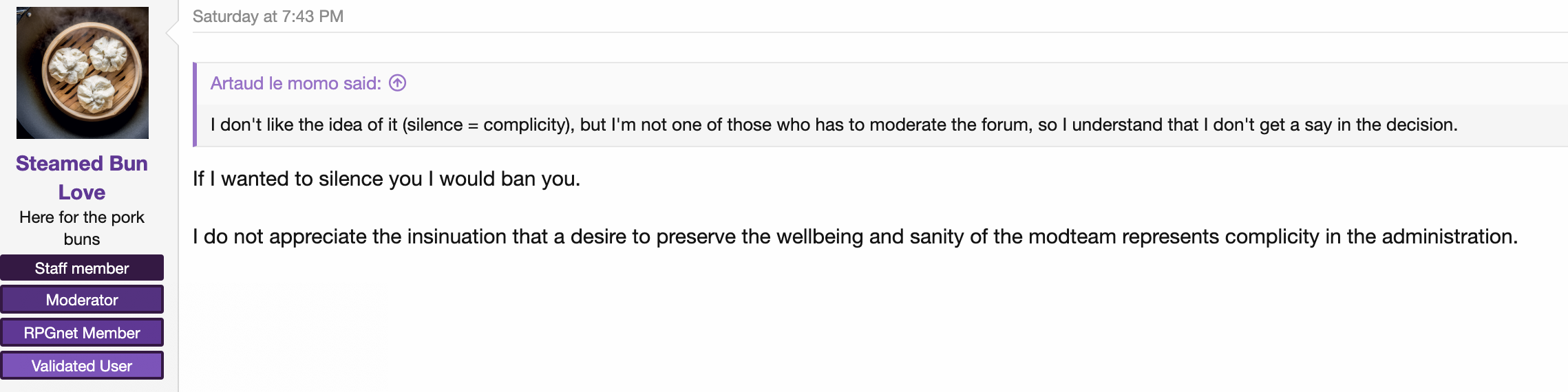Click the quoted text about silence and complicity

click(834, 124)
